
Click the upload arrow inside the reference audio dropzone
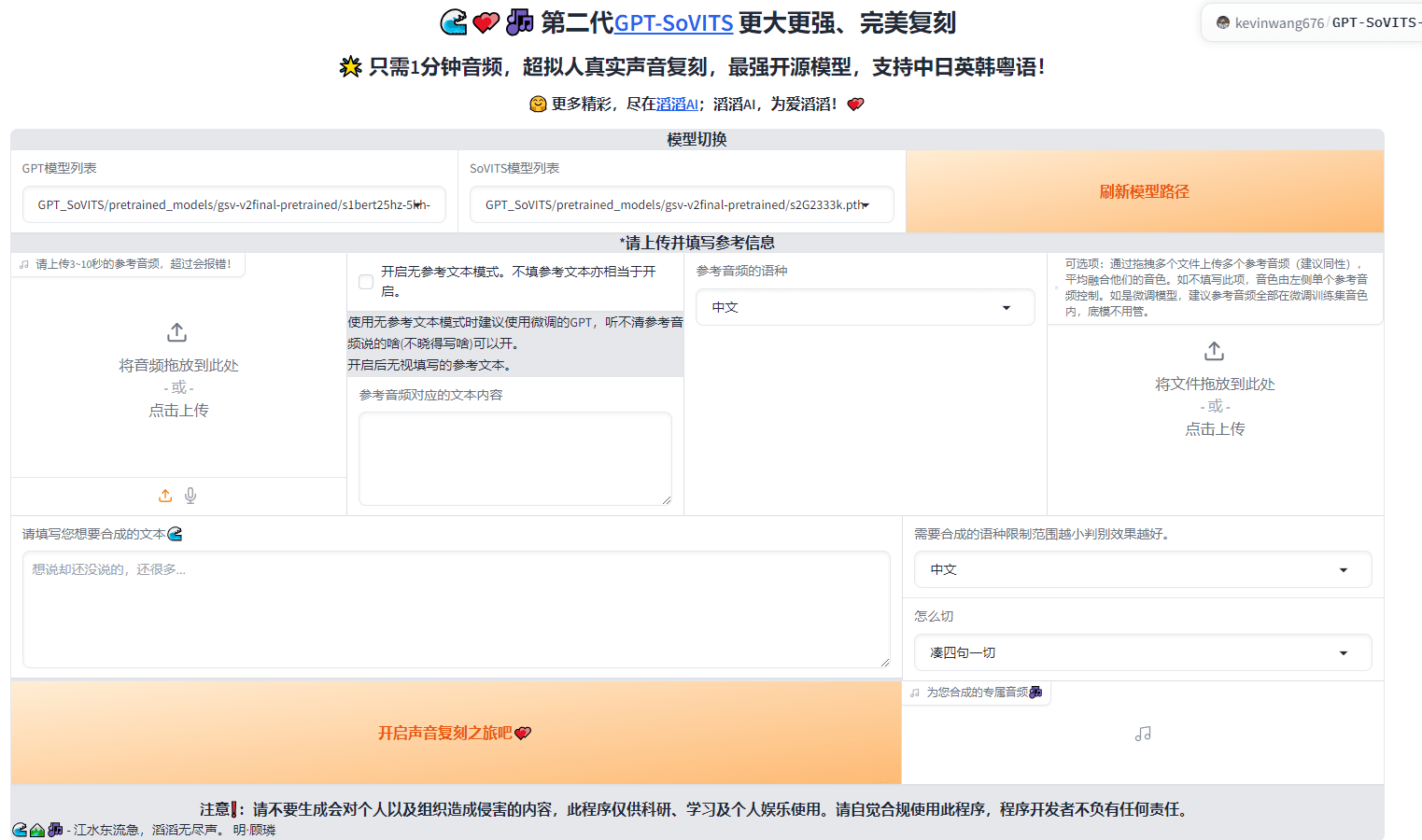click(x=177, y=331)
